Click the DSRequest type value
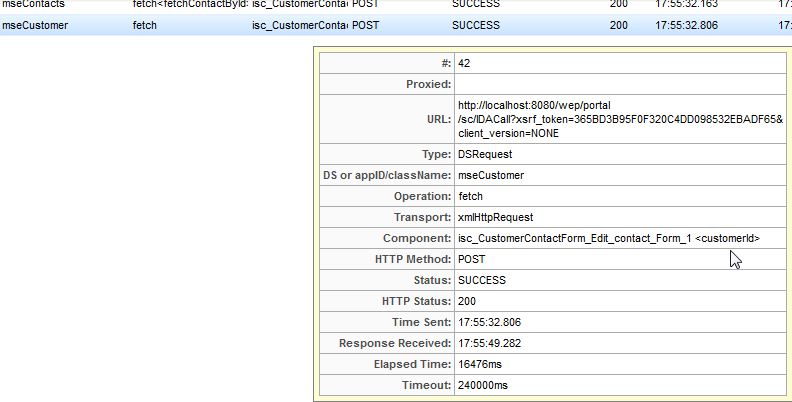The height and width of the screenshot is (402, 792). tap(485, 154)
